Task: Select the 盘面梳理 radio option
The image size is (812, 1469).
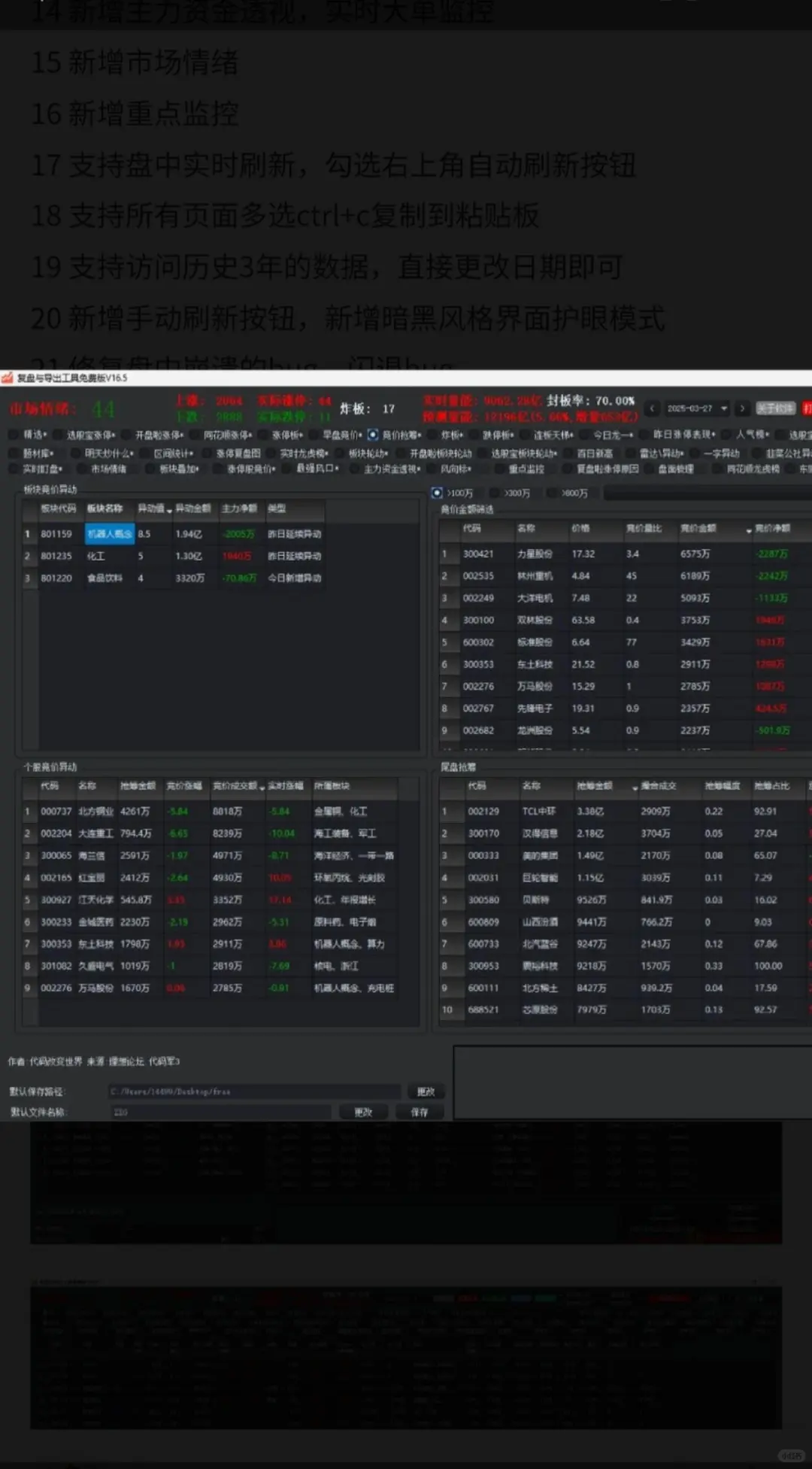Action: [669, 469]
